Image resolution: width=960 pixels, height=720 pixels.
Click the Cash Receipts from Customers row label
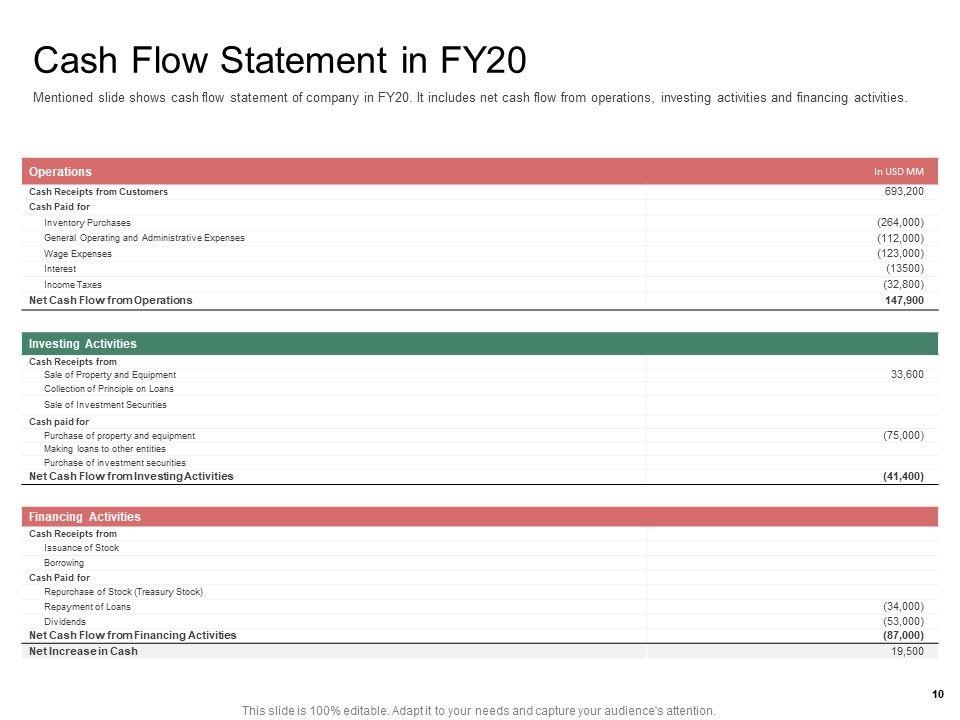[x=99, y=191]
